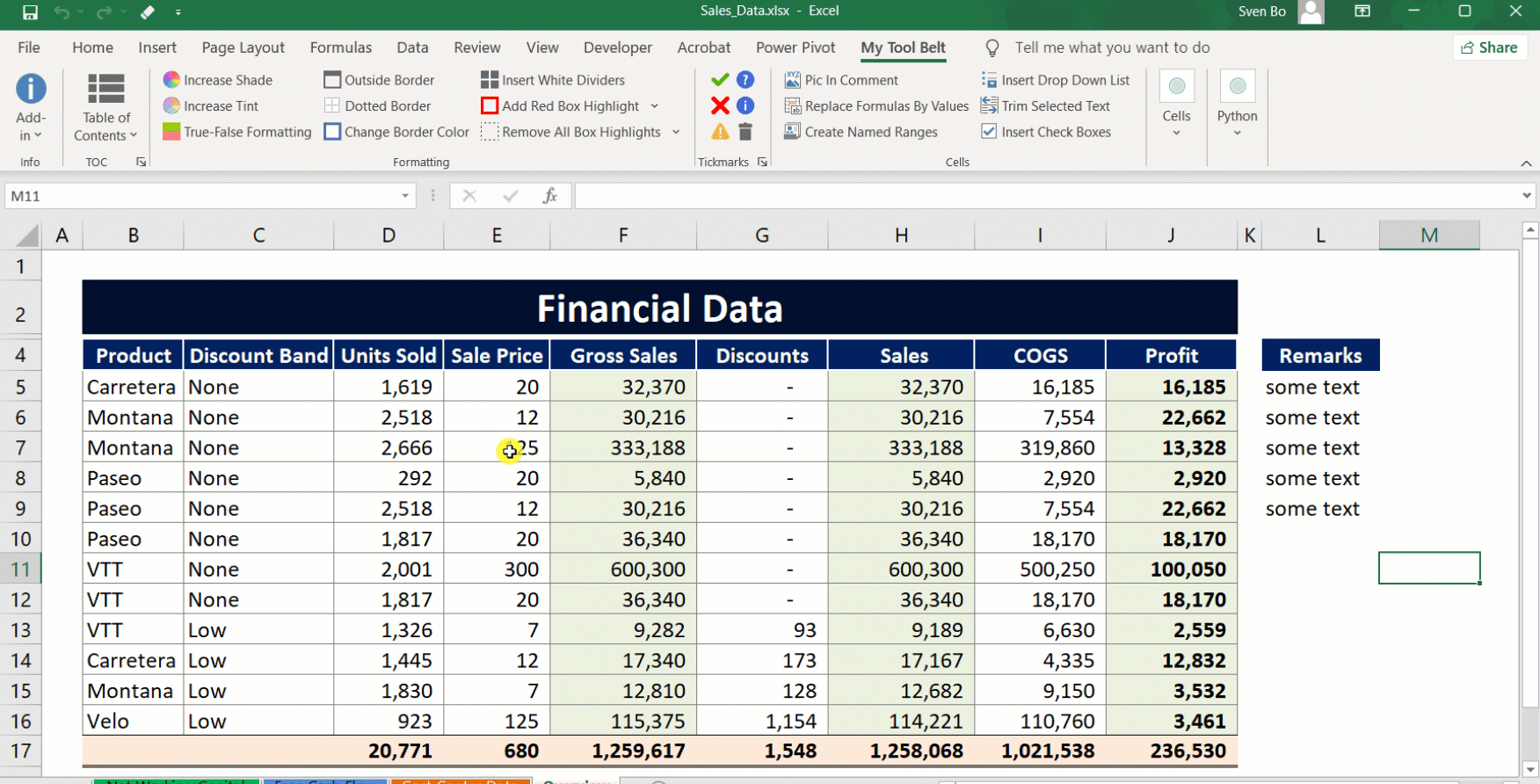1540x784 pixels.
Task: Click the trash can delete tickmarks icon
Action: pos(745,132)
